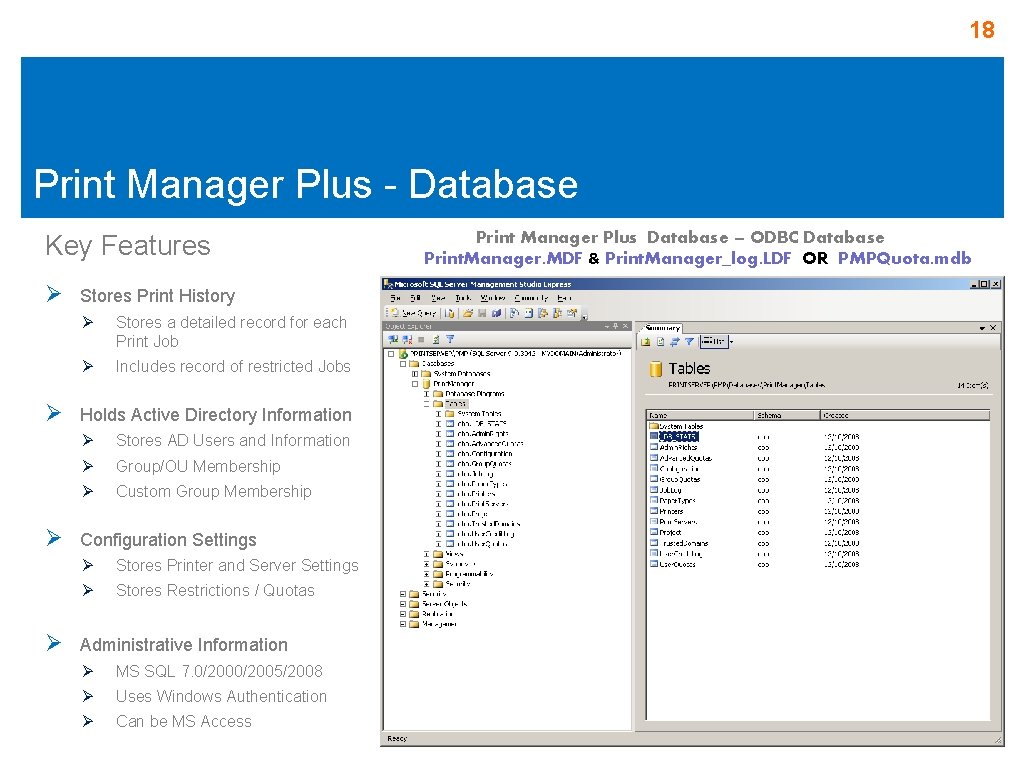Click the Connect icon in Object Explorer

pyautogui.click(x=393, y=340)
